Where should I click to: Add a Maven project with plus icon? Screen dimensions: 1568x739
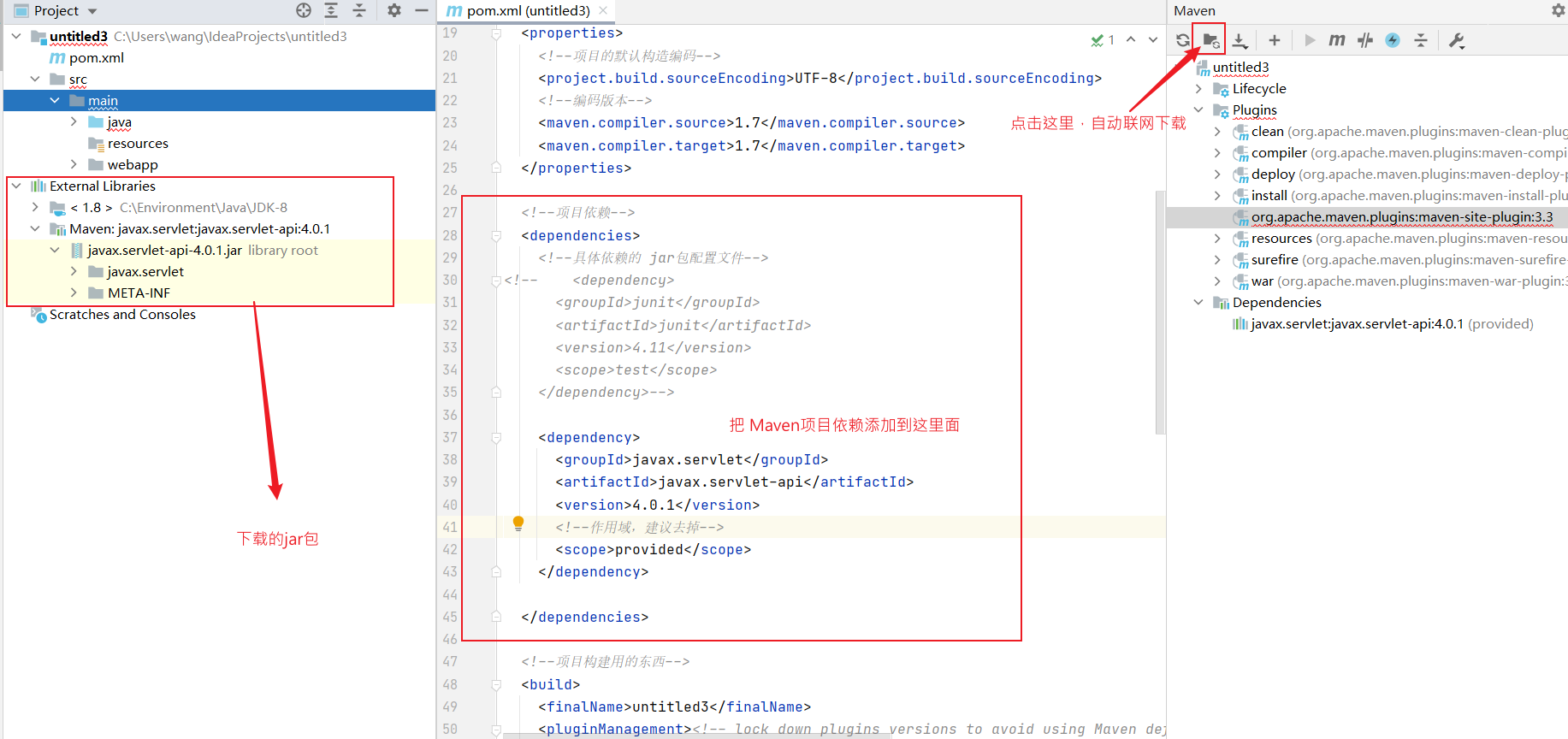pos(1274,40)
